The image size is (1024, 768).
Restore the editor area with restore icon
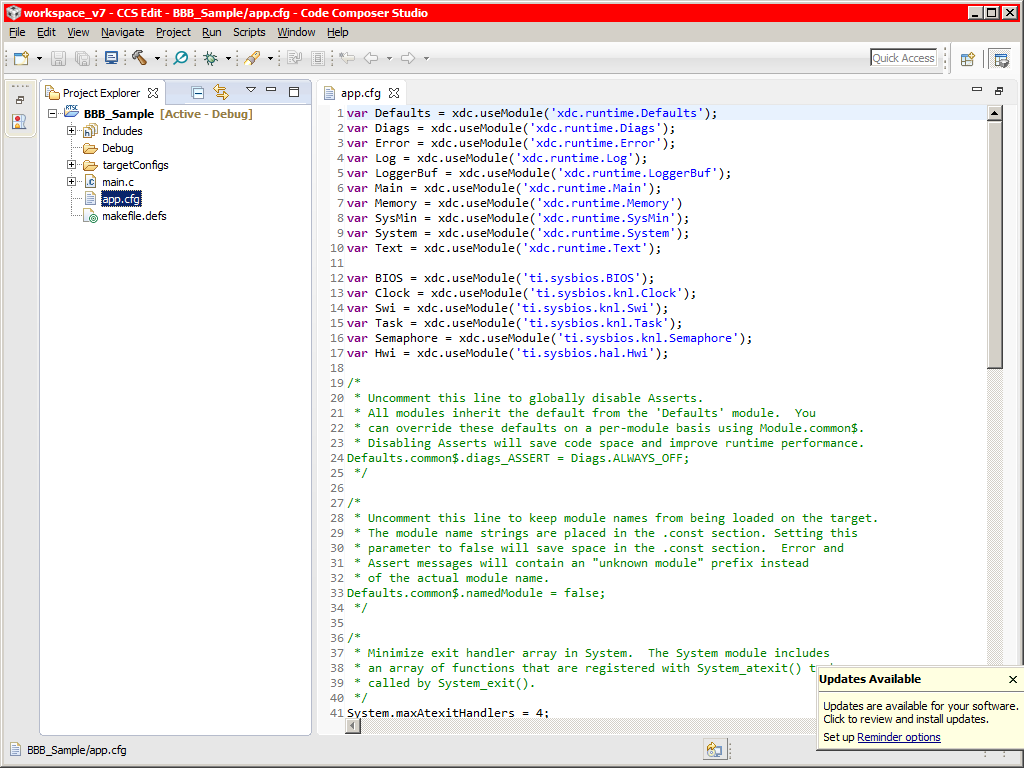(x=999, y=91)
